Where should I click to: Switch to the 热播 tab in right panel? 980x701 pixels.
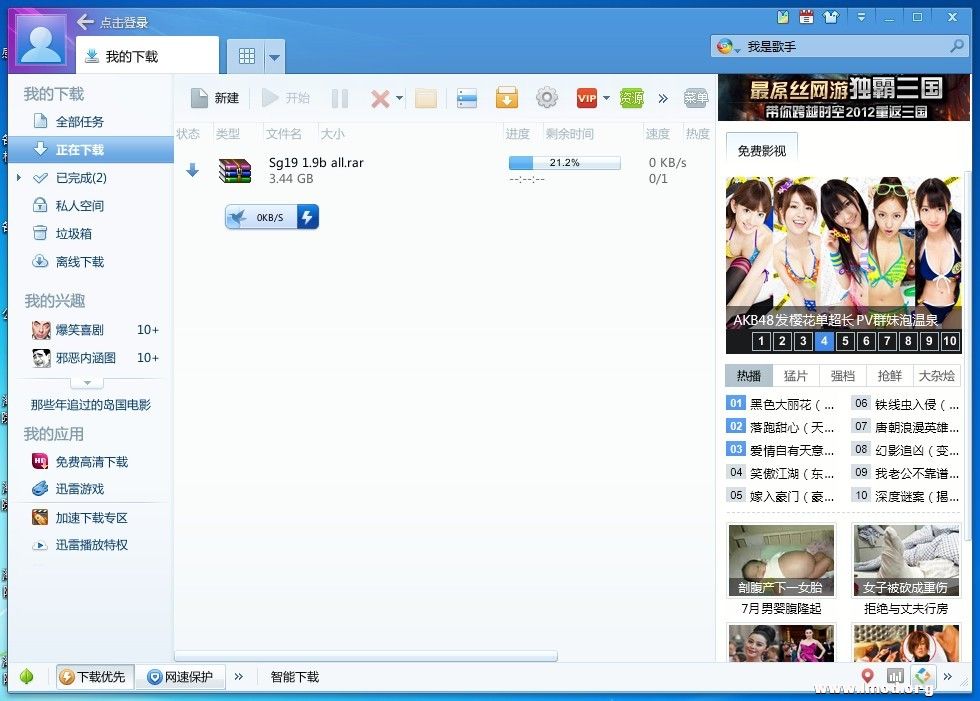pyautogui.click(x=747, y=375)
